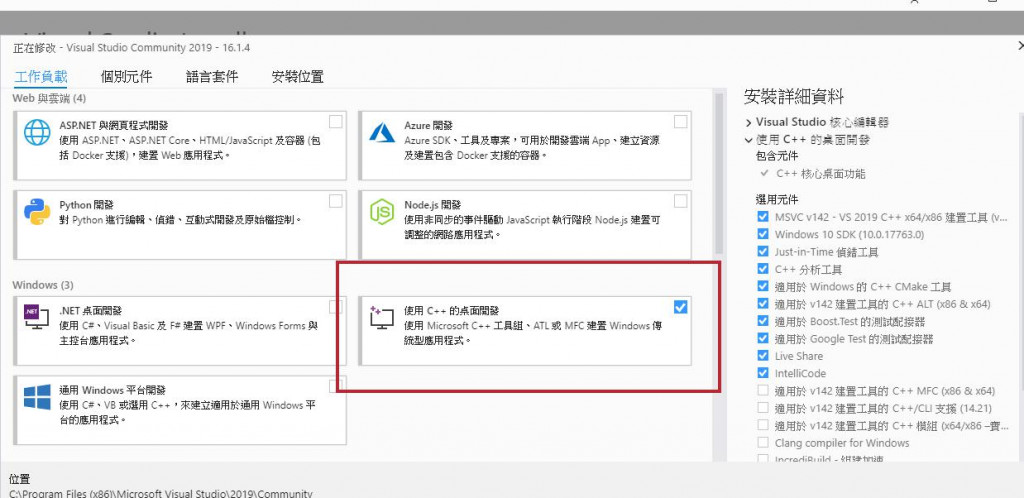Click the Python development logo icon
The width and height of the screenshot is (1024, 498).
[x=37, y=212]
